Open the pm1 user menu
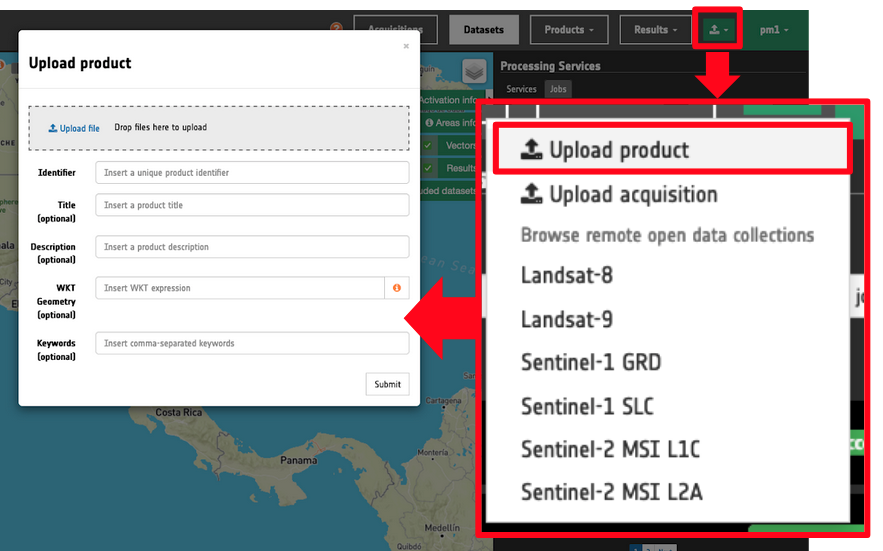The width and height of the screenshot is (883, 551). pos(773,30)
